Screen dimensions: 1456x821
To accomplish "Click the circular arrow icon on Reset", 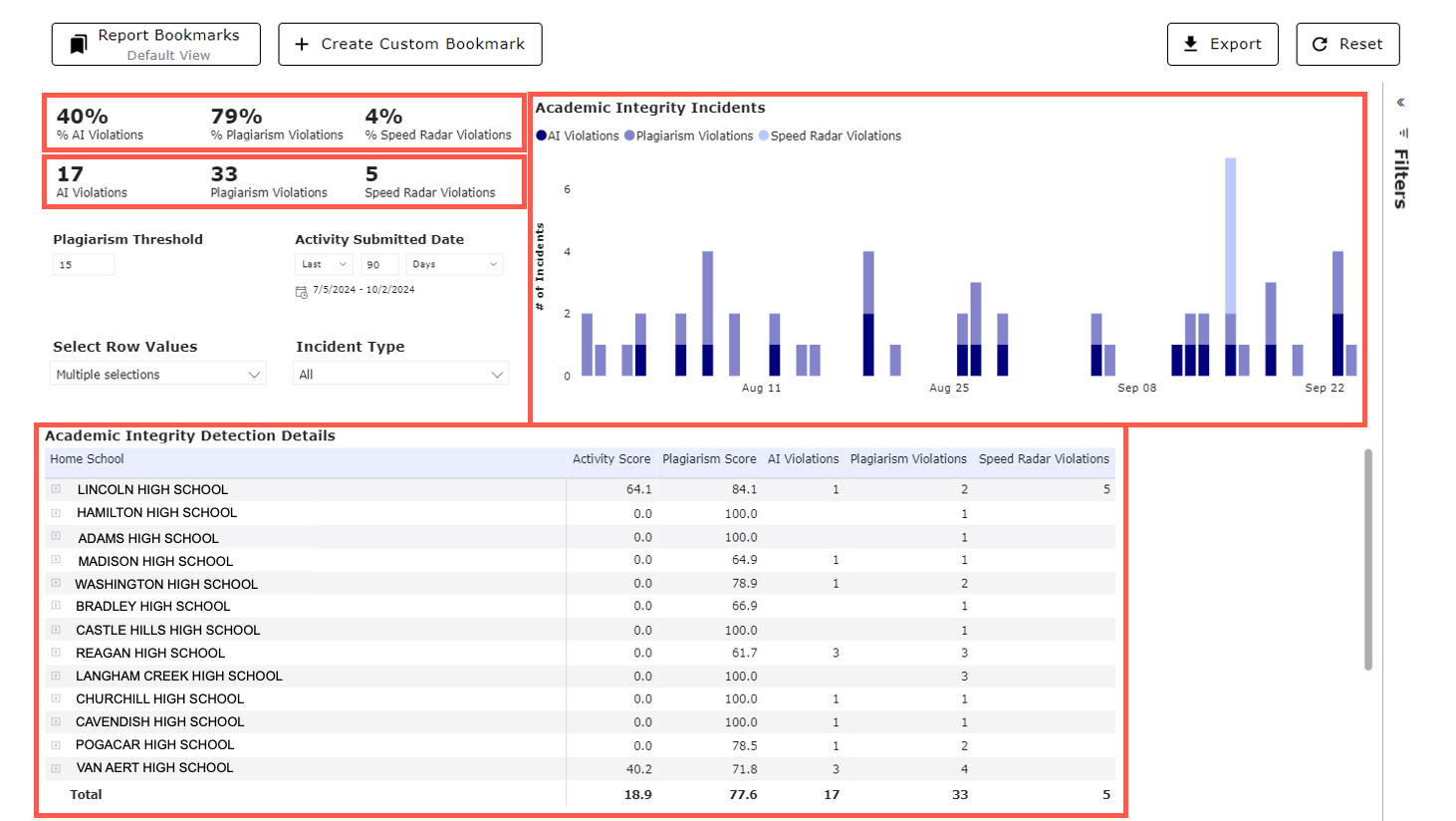I will tap(1320, 45).
